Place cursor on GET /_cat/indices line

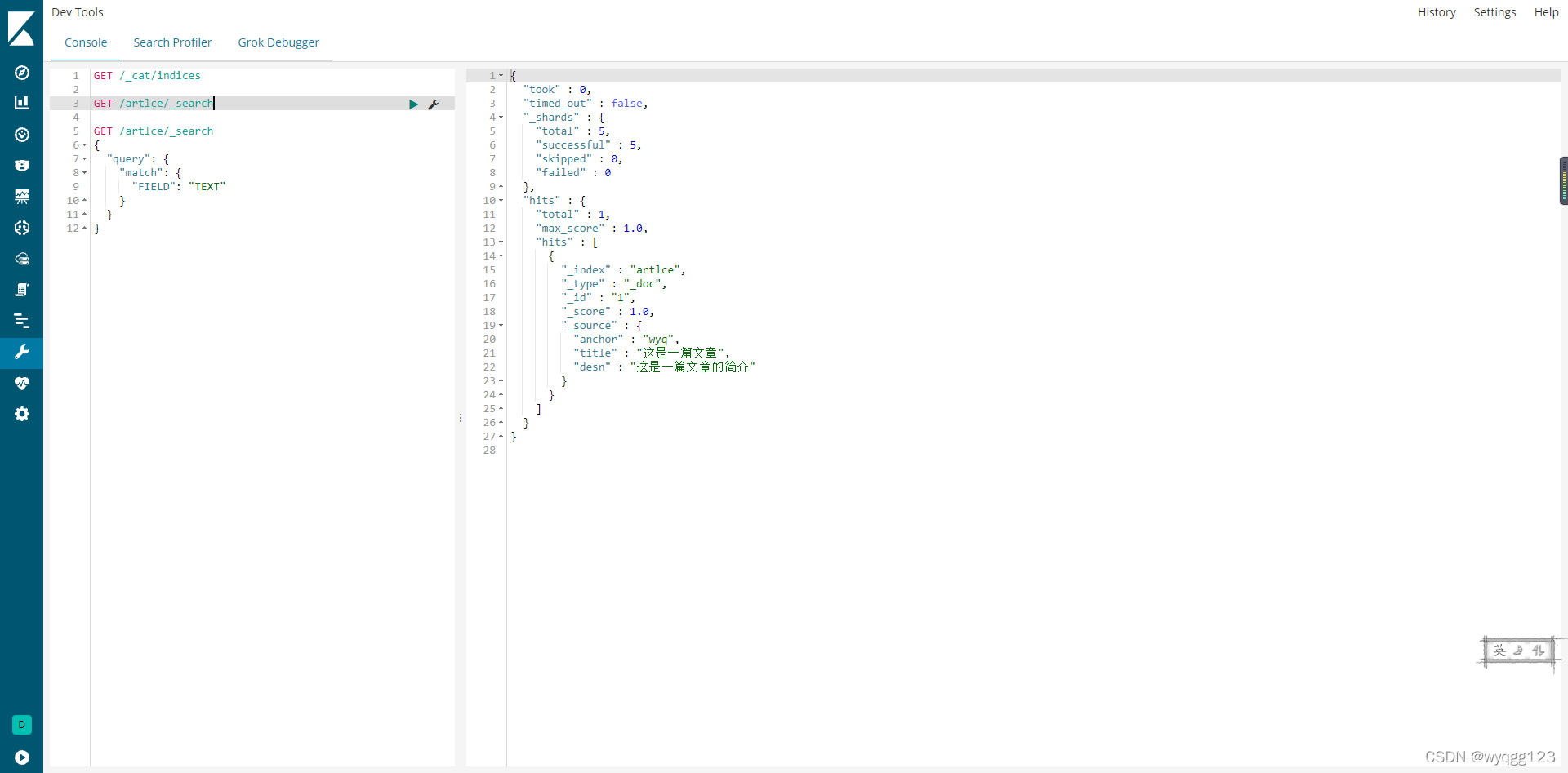pos(147,76)
